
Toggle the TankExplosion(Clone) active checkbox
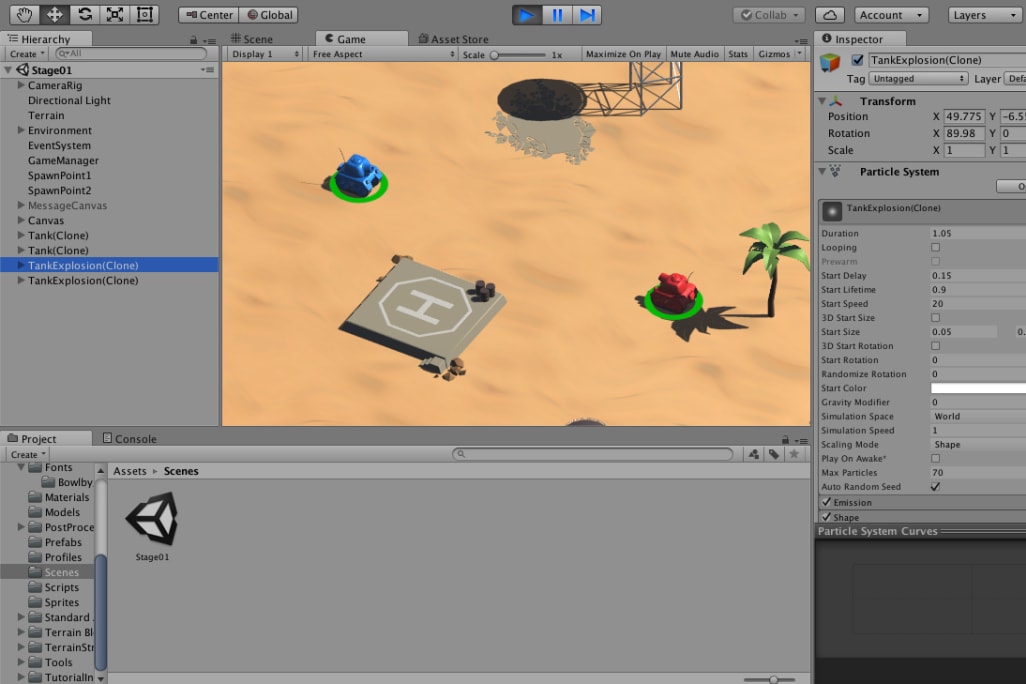[857, 60]
